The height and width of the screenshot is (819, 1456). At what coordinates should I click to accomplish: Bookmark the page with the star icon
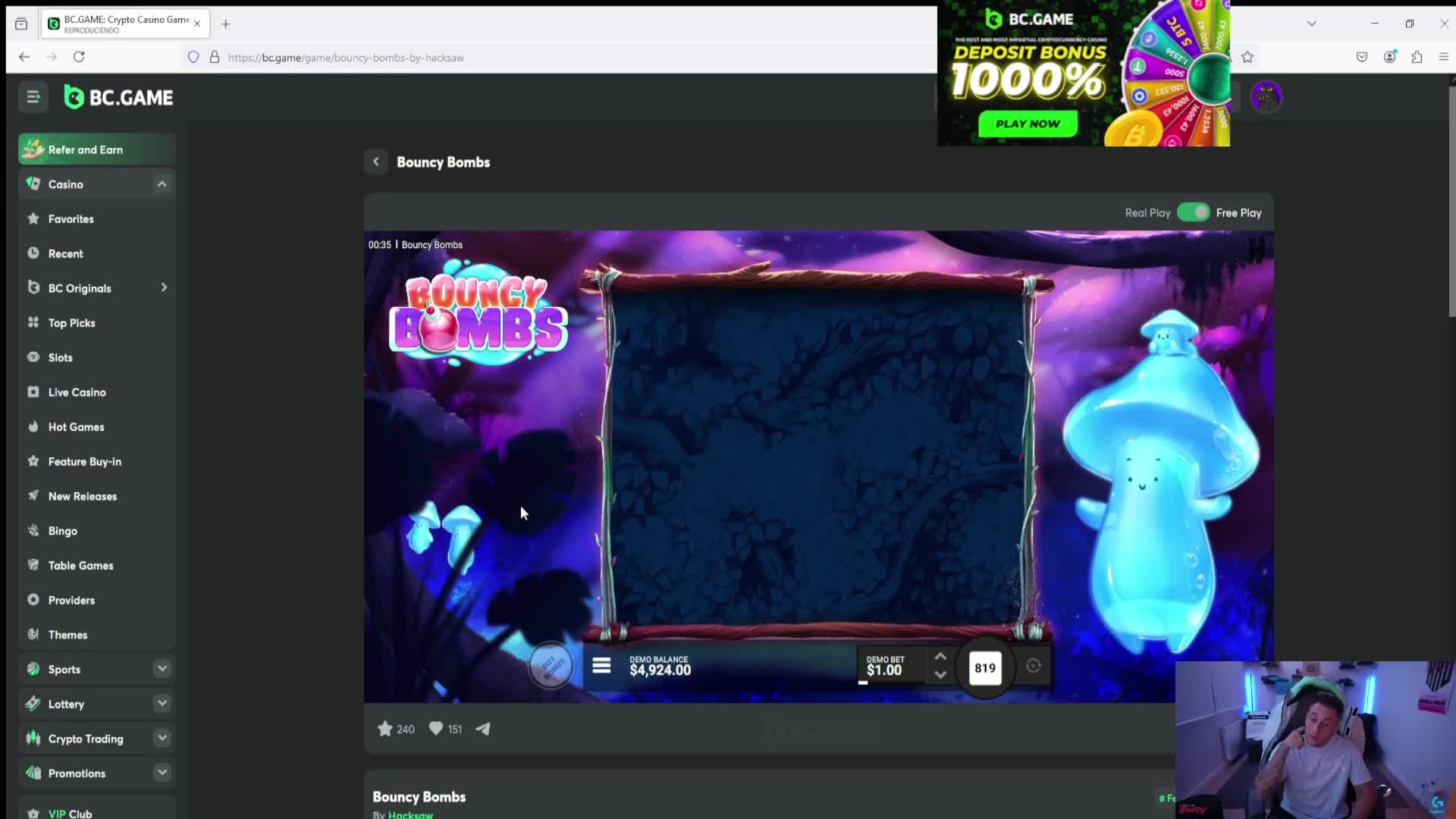tap(1247, 57)
